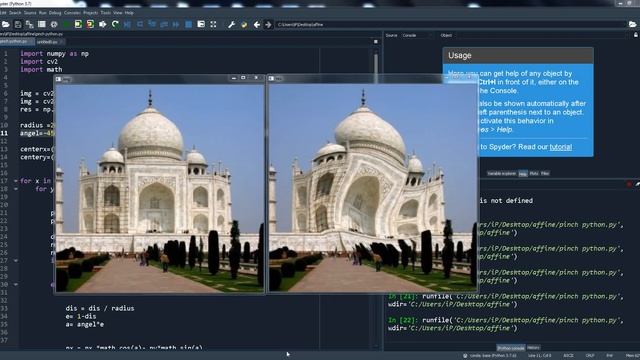Open file using the folder toolbar icon
This screenshot has height=360, width=640.
point(6,24)
